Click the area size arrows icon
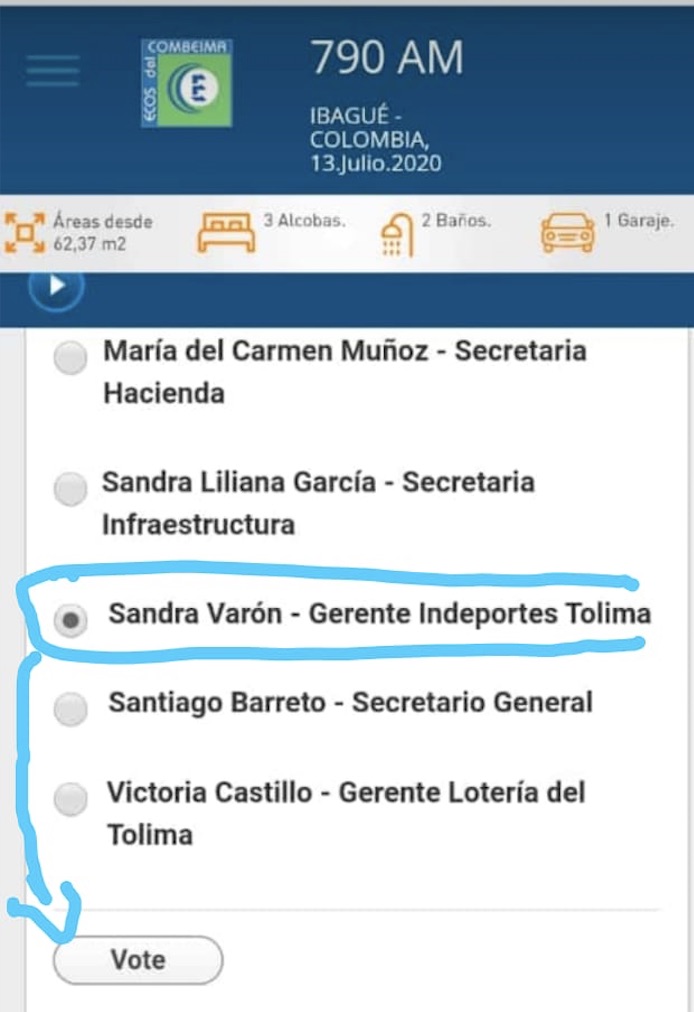Viewport: 694px width, 1012px height. coord(24,232)
